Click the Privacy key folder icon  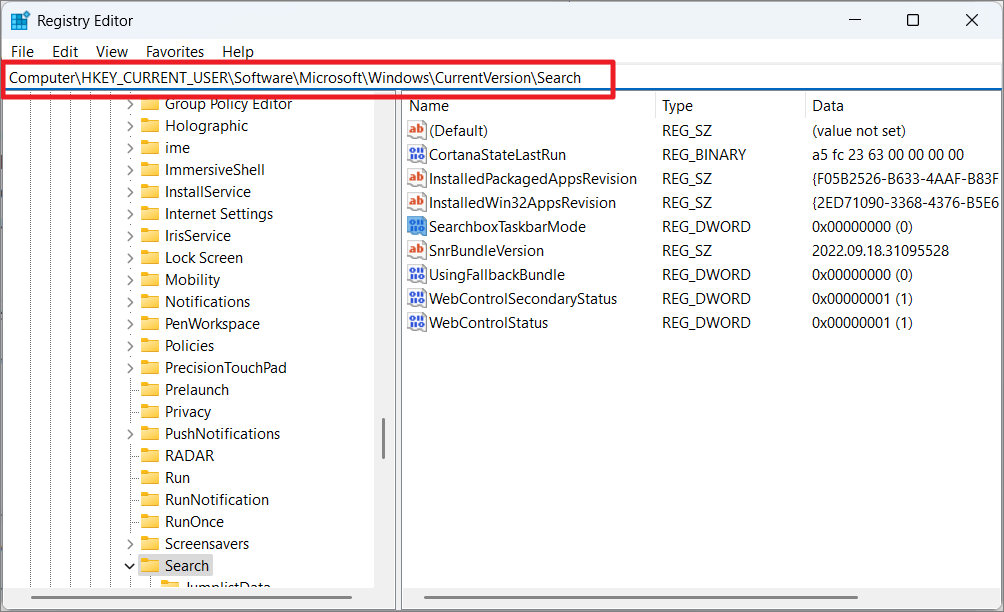tap(150, 412)
